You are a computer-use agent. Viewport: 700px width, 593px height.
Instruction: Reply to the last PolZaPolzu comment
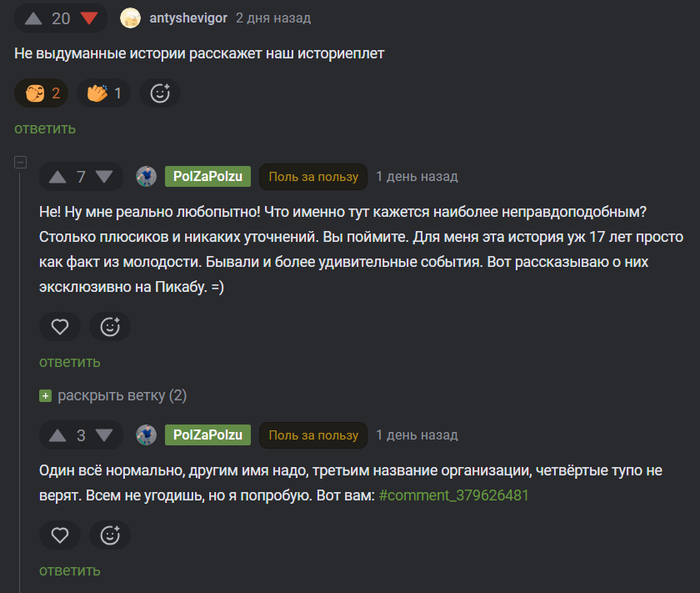[x=70, y=570]
